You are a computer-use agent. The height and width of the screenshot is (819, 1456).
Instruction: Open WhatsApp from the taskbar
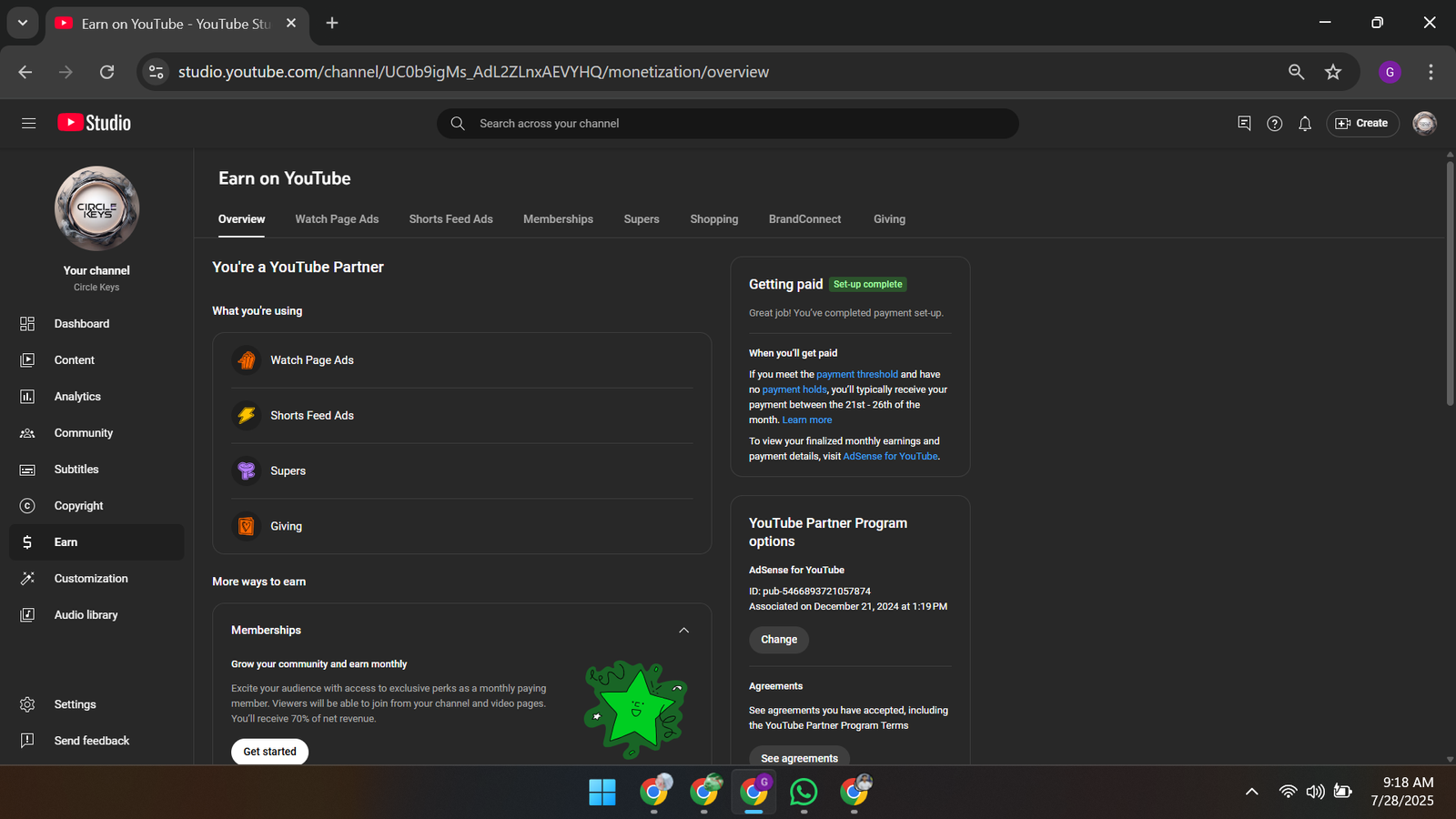804,793
